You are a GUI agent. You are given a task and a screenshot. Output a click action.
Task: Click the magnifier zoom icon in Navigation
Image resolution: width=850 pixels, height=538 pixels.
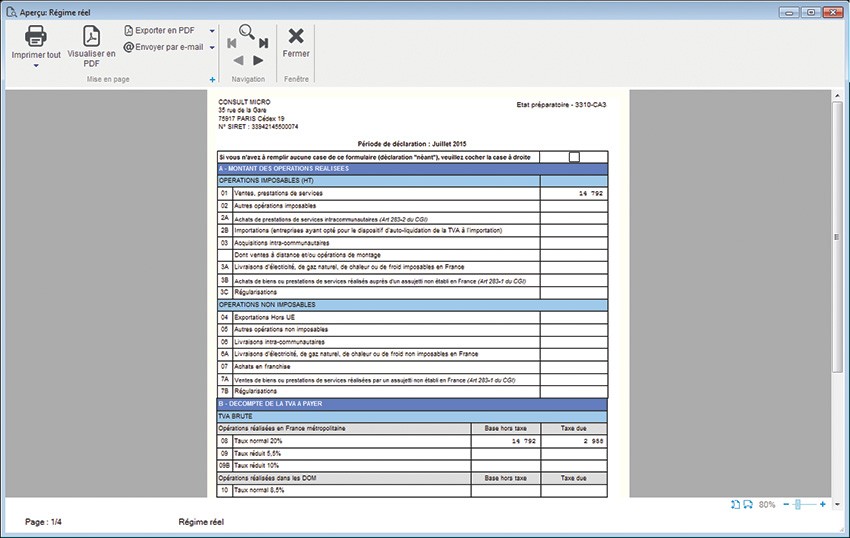point(247,31)
